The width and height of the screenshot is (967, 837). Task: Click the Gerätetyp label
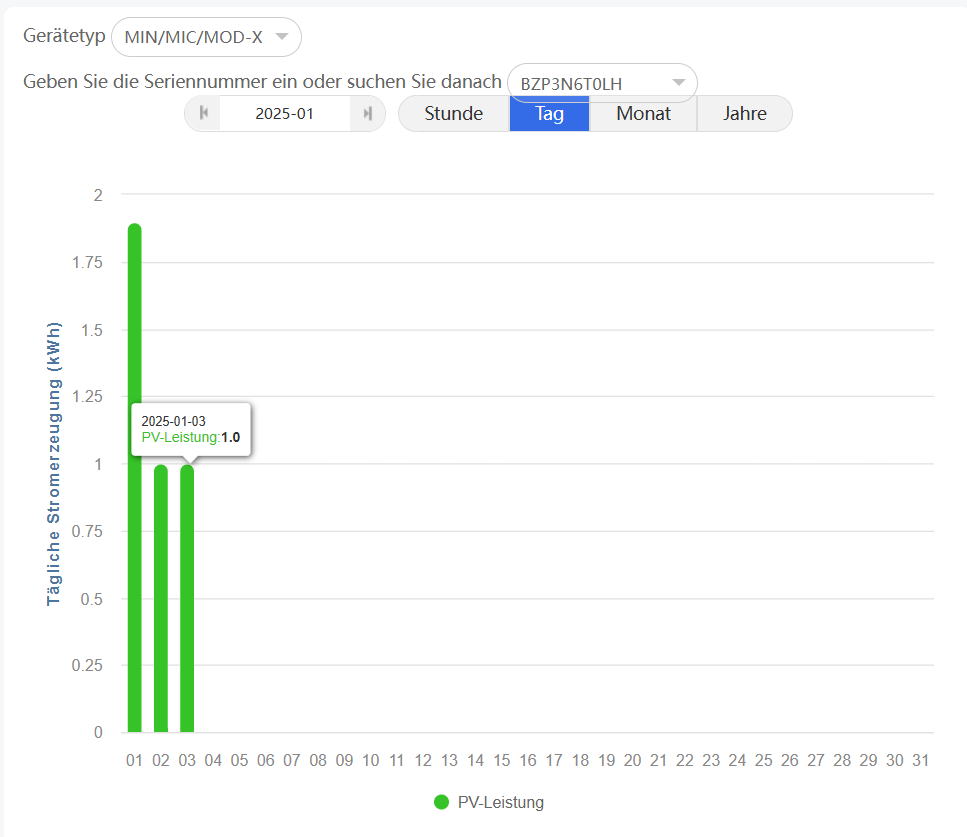click(64, 36)
